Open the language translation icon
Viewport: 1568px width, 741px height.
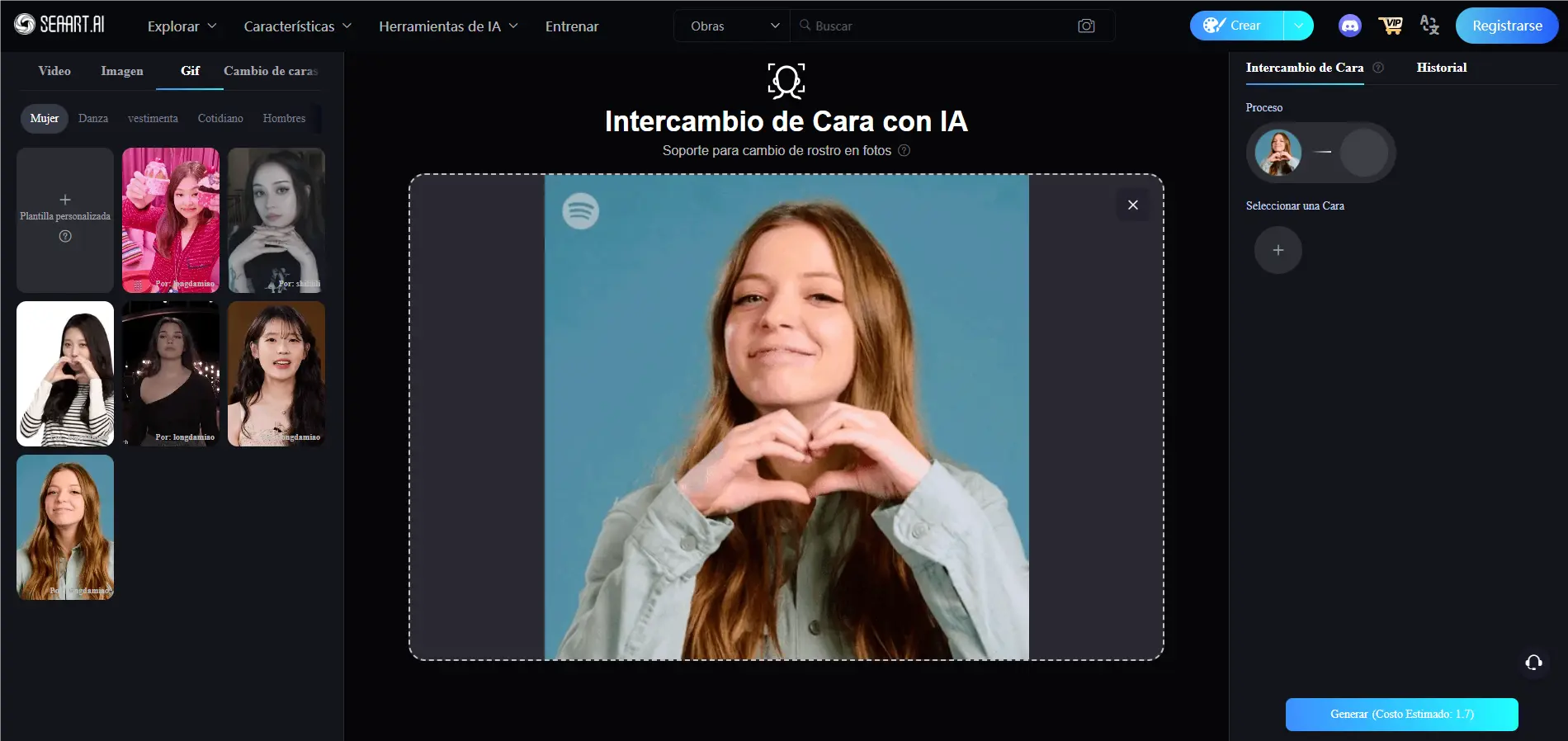pyautogui.click(x=1429, y=26)
